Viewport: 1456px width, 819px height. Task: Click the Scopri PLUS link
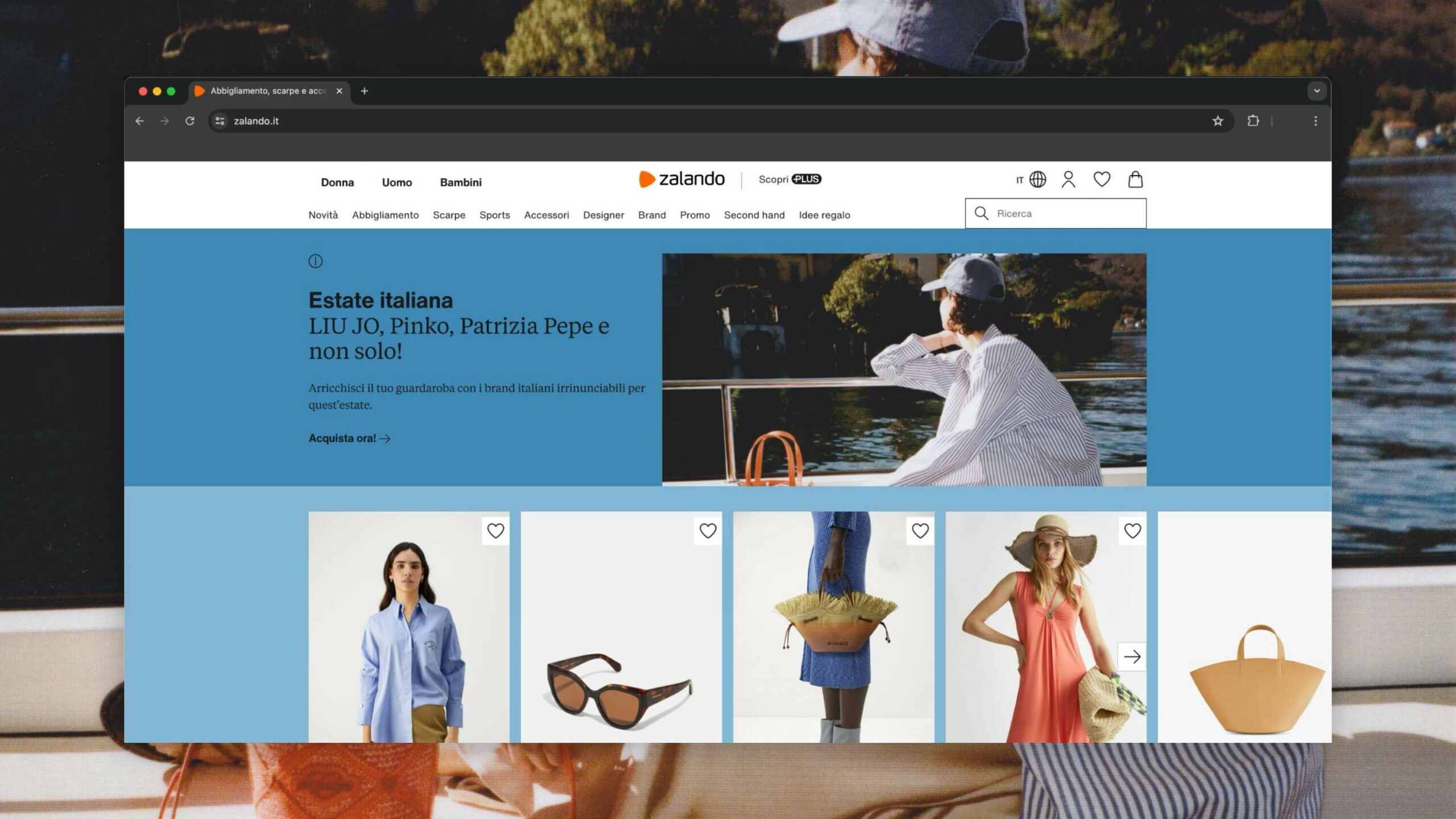point(790,179)
